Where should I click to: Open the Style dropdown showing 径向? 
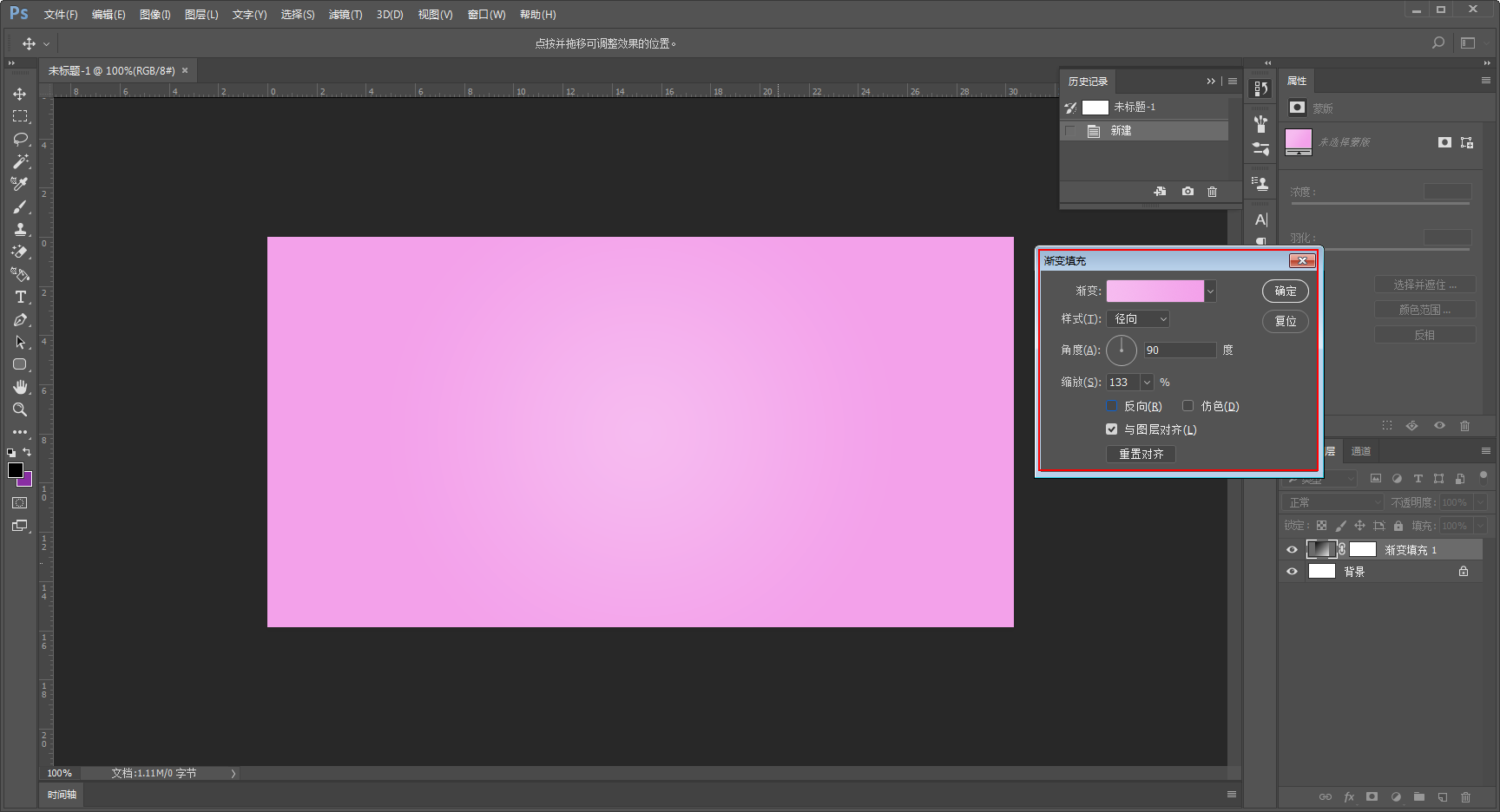pyautogui.click(x=1138, y=319)
